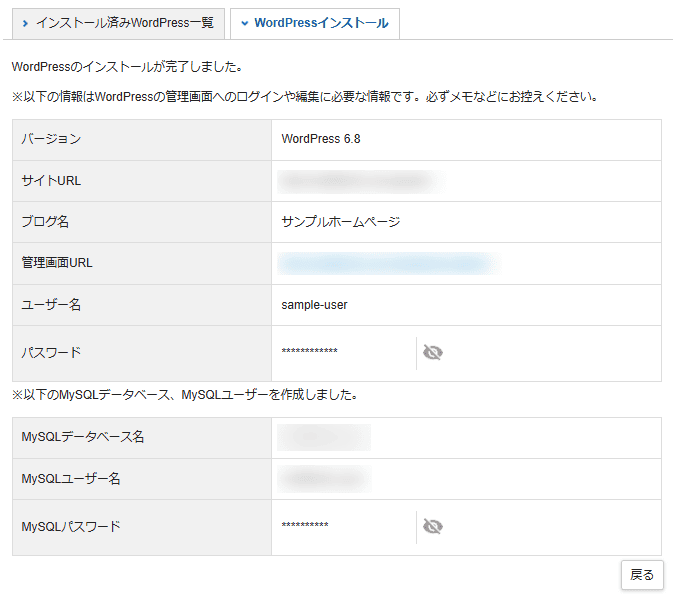Select the WordPressインストール tab
Screen dimensions: 680x604
pos(315,23)
